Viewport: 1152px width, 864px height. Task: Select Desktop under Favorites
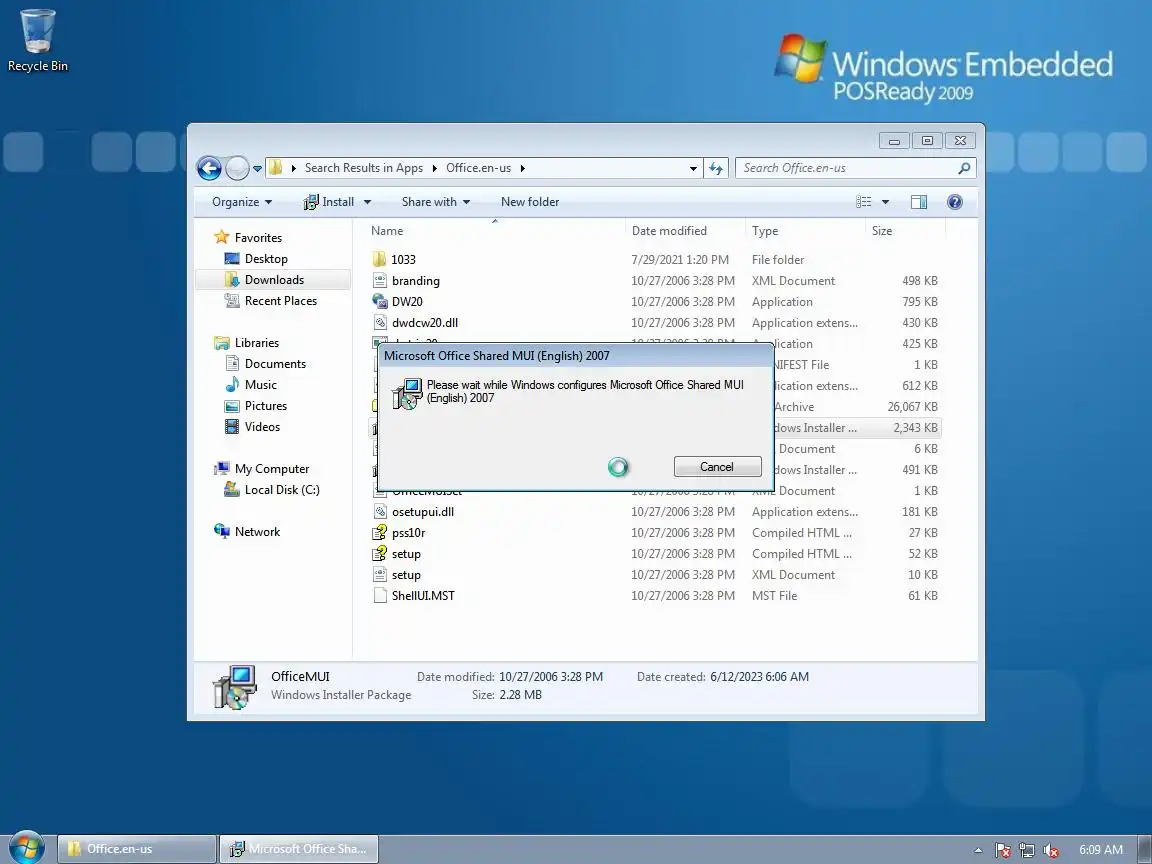pyautogui.click(x=266, y=259)
